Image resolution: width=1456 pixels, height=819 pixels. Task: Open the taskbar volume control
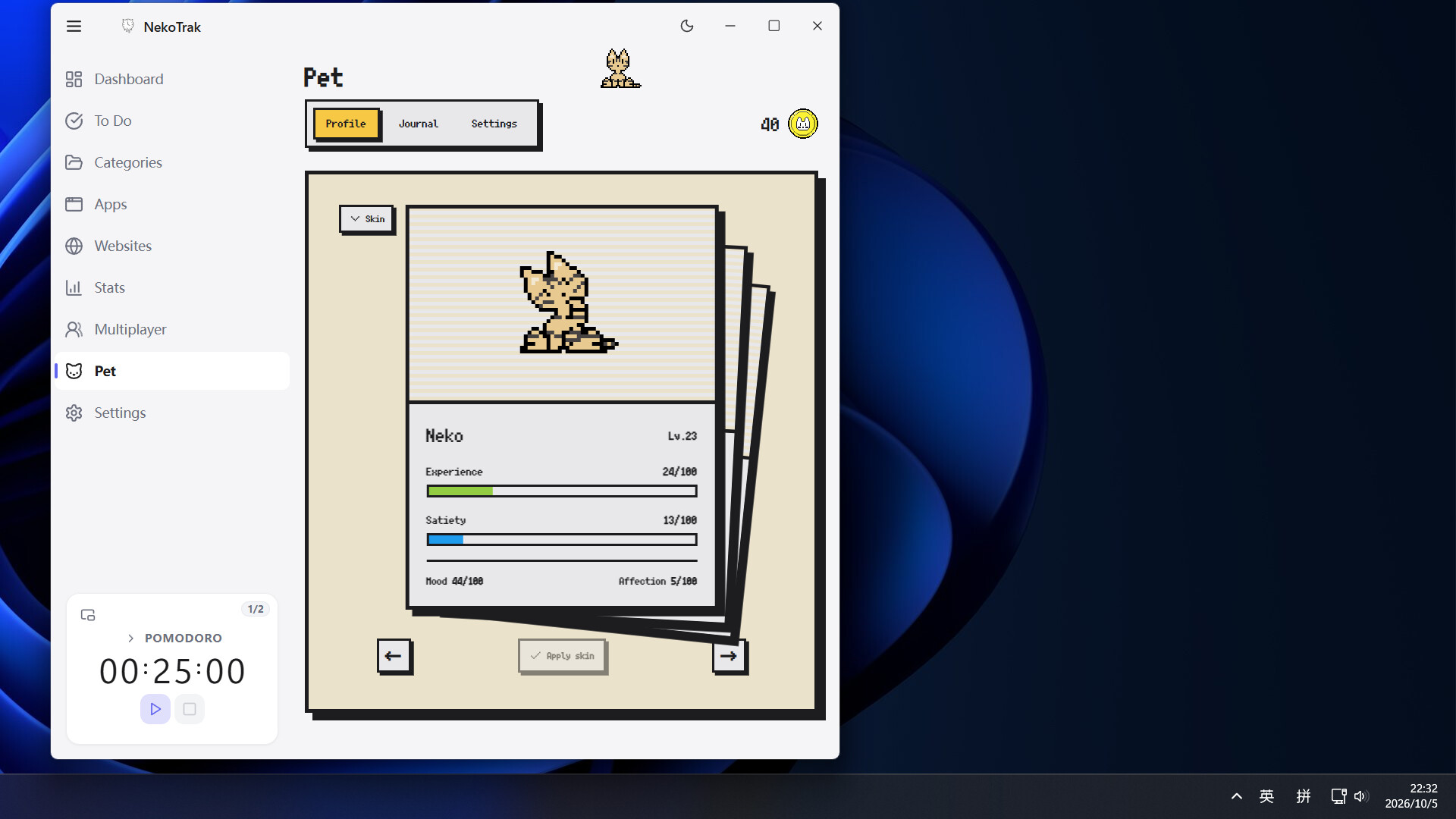click(1360, 796)
